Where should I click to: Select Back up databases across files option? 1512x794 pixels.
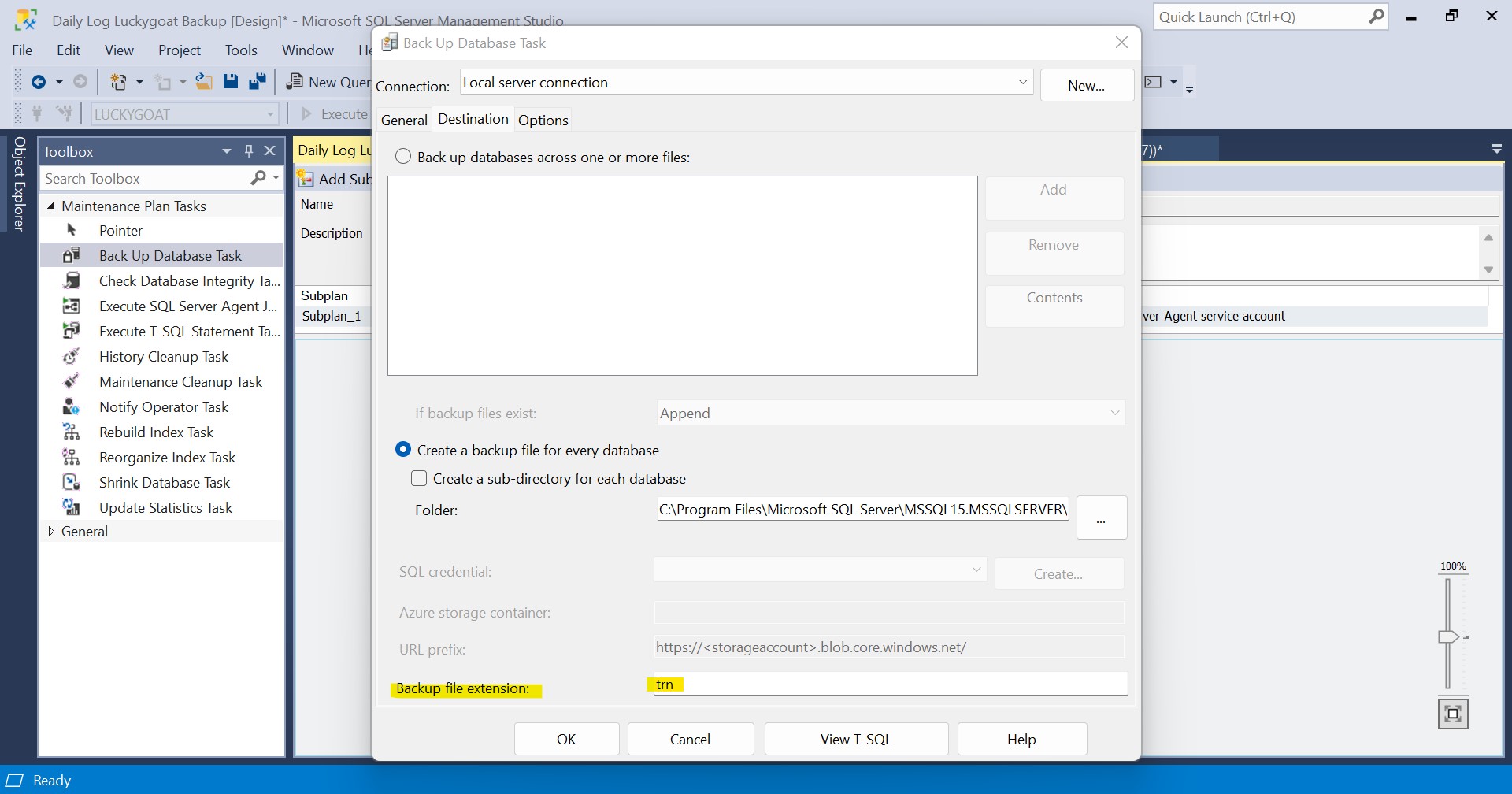pos(403,157)
